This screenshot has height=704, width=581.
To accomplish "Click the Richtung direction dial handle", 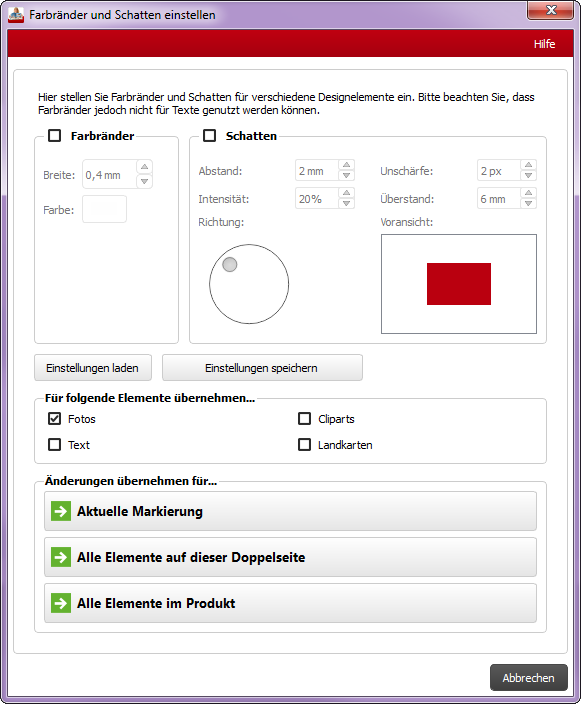I will 230,265.
